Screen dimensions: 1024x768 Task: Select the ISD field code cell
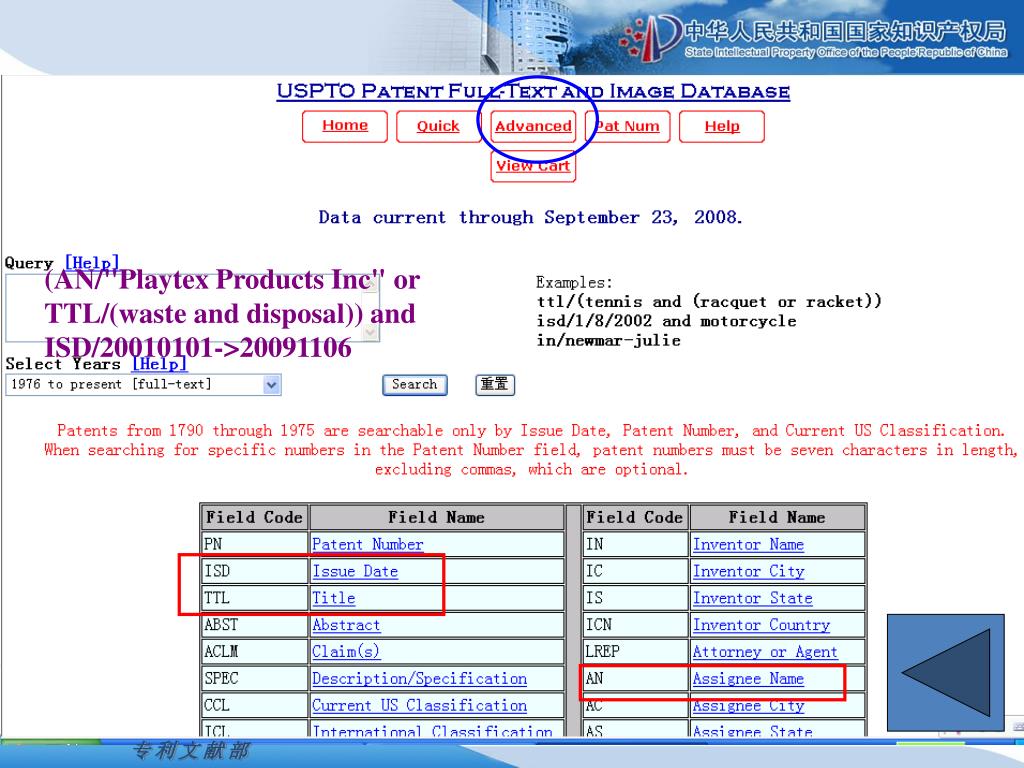point(254,571)
